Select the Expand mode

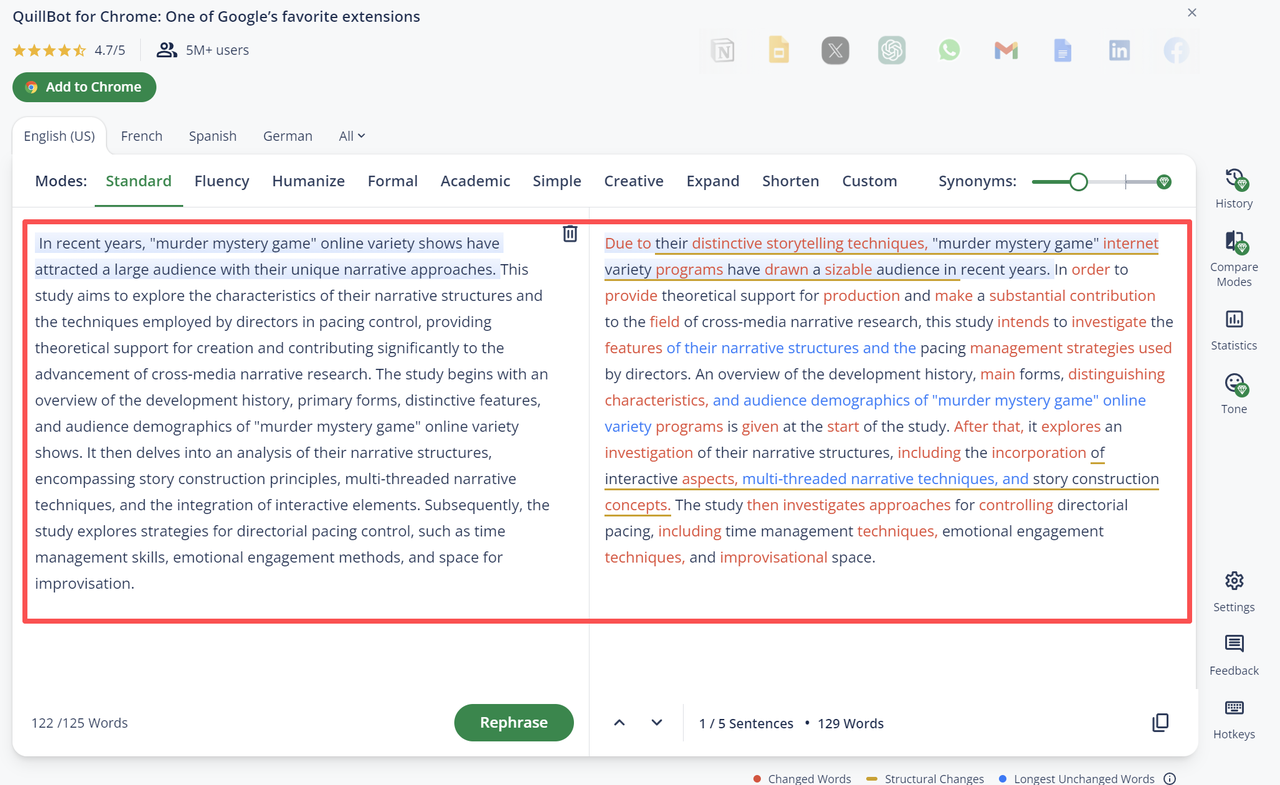(712, 181)
